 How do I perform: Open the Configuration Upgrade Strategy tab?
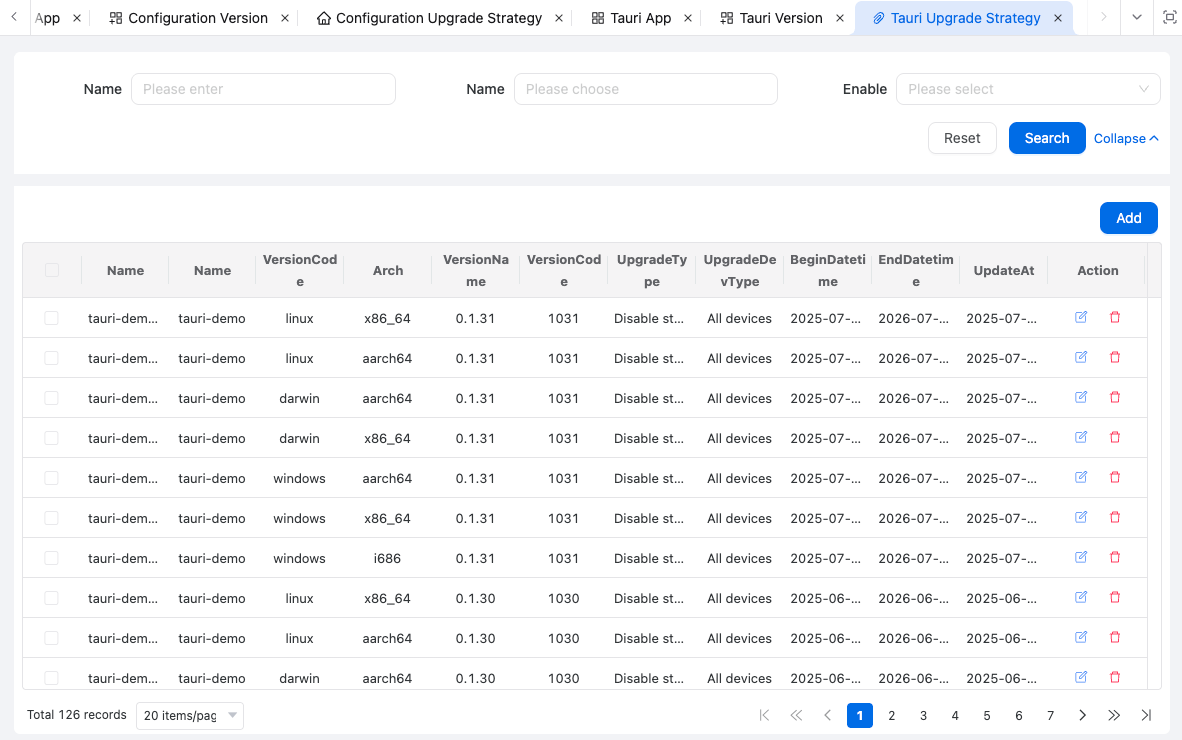[x=438, y=18]
